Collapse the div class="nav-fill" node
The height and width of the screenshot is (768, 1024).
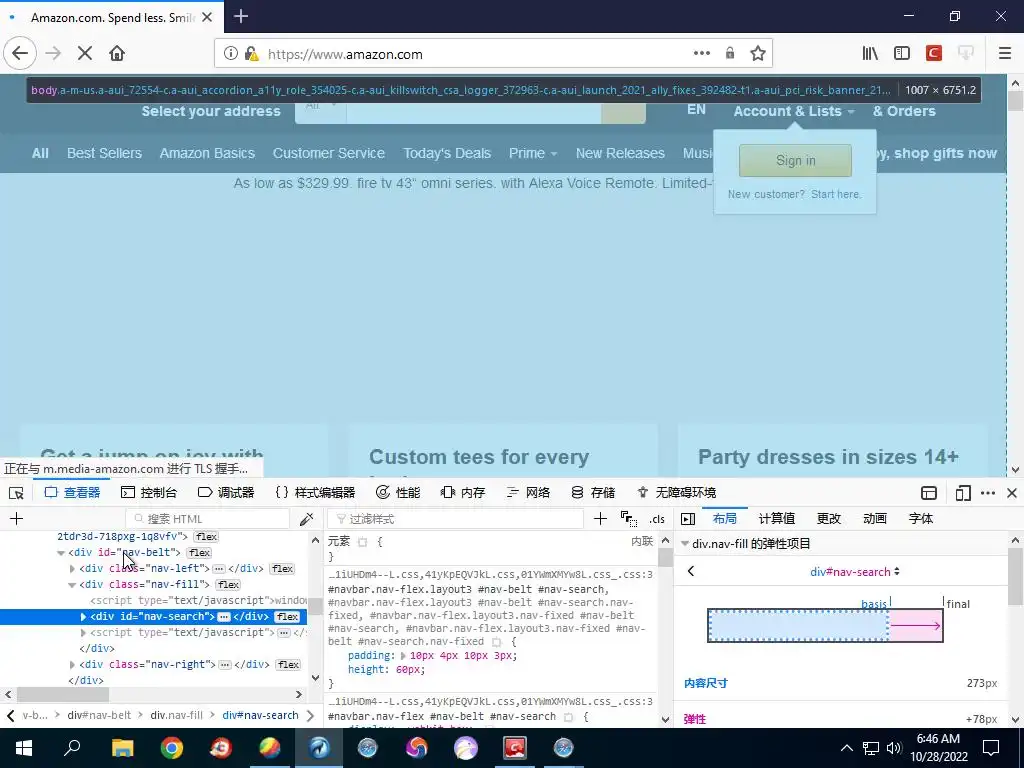(72, 584)
